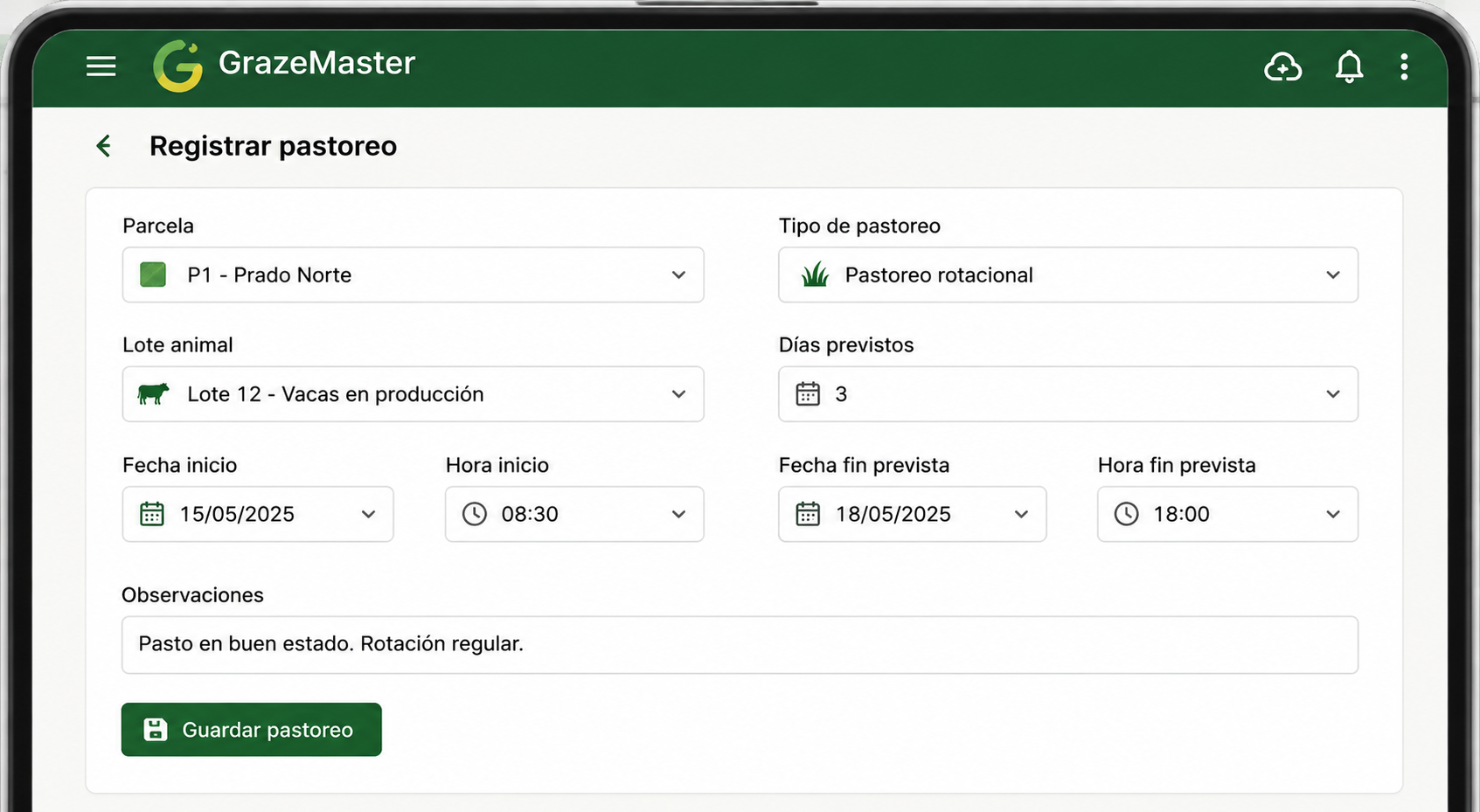Click the Días previstos value 3

(x=841, y=394)
